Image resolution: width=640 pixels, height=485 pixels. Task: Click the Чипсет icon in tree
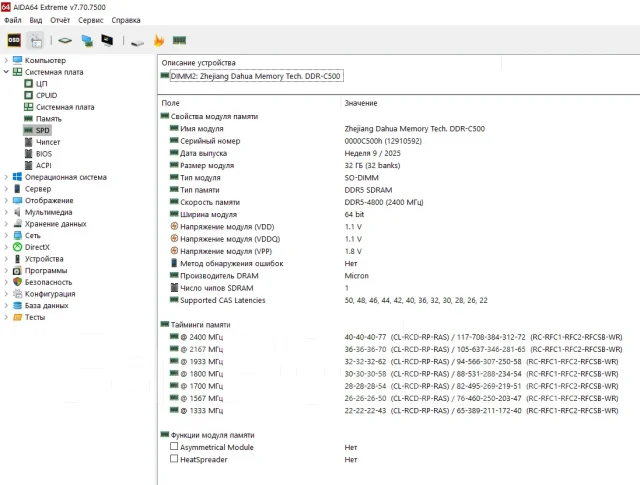pos(28,142)
